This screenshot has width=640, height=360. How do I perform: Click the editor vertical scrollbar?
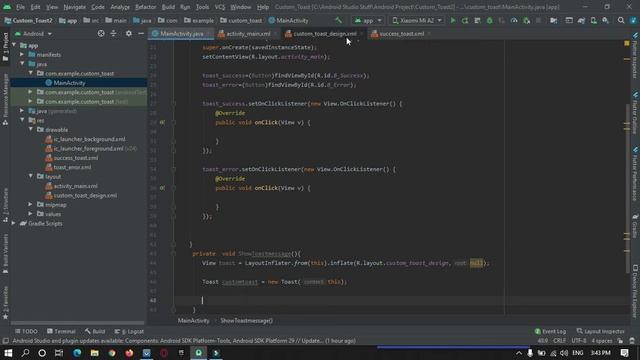click(628, 189)
